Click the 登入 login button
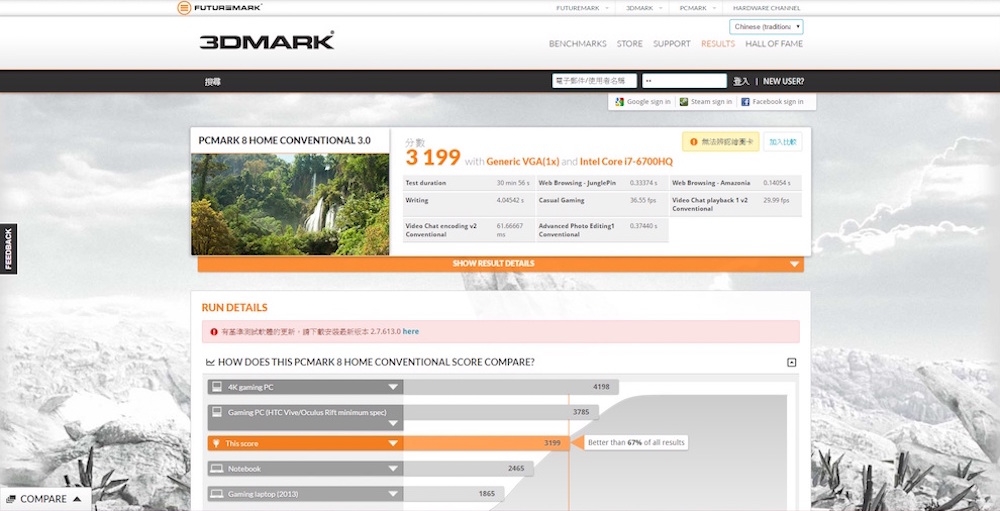Screen dimensions: 1000x511 point(741,81)
